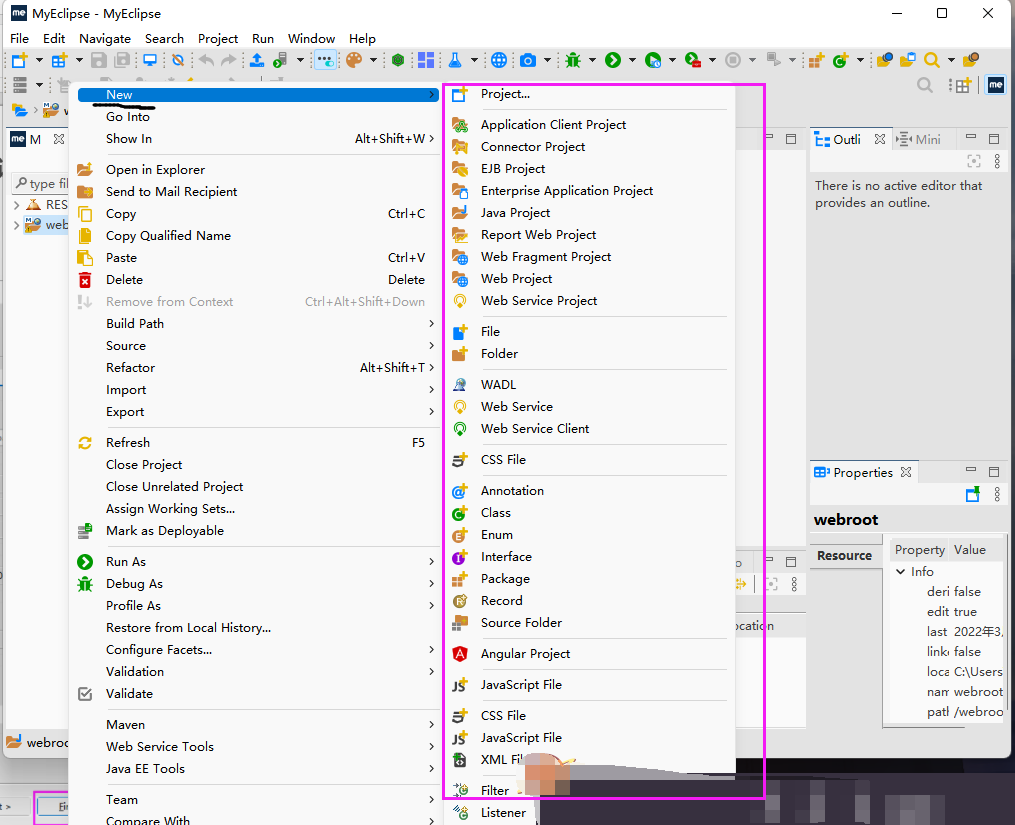Open the Help menu
The image size is (1015, 825).
pos(362,39)
